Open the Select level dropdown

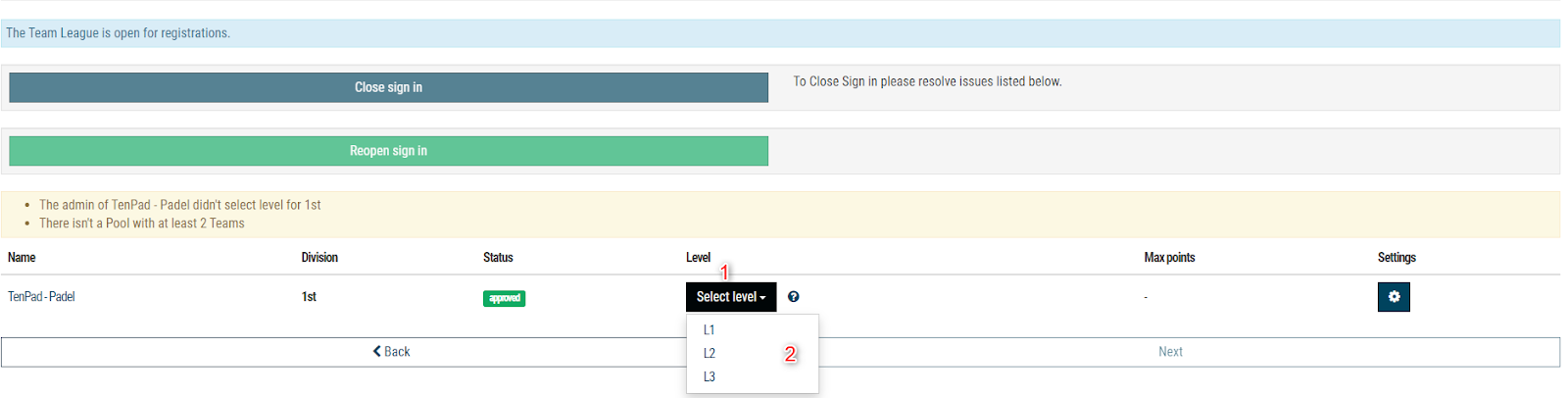[731, 297]
